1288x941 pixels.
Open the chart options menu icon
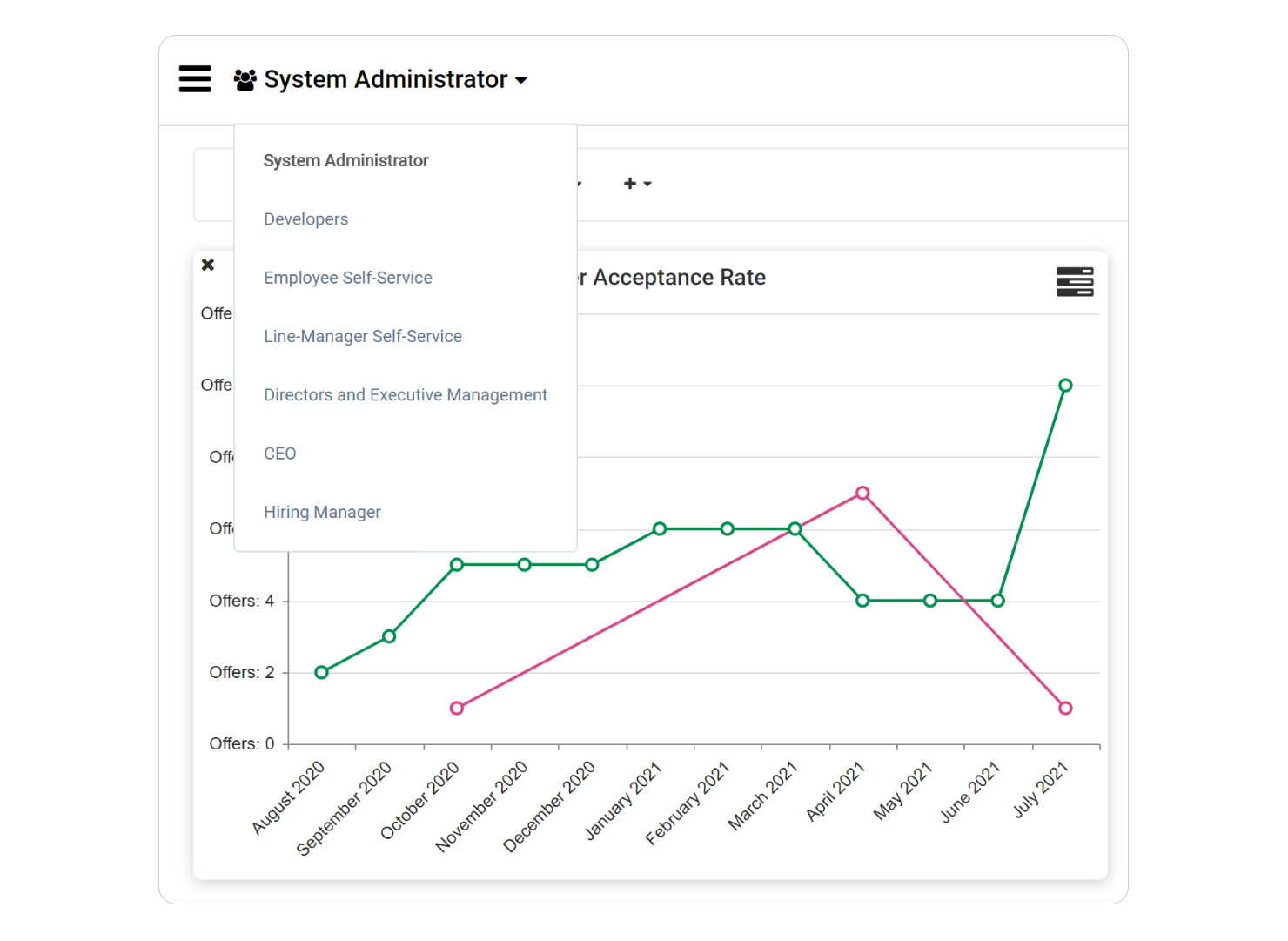1075,281
